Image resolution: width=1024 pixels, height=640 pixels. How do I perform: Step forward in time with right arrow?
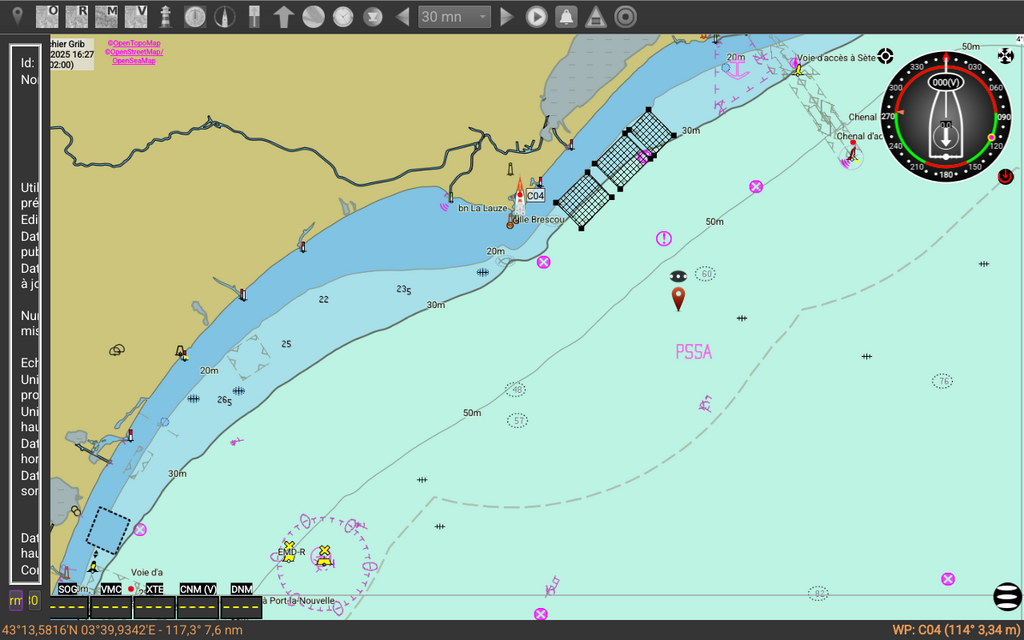(x=506, y=16)
